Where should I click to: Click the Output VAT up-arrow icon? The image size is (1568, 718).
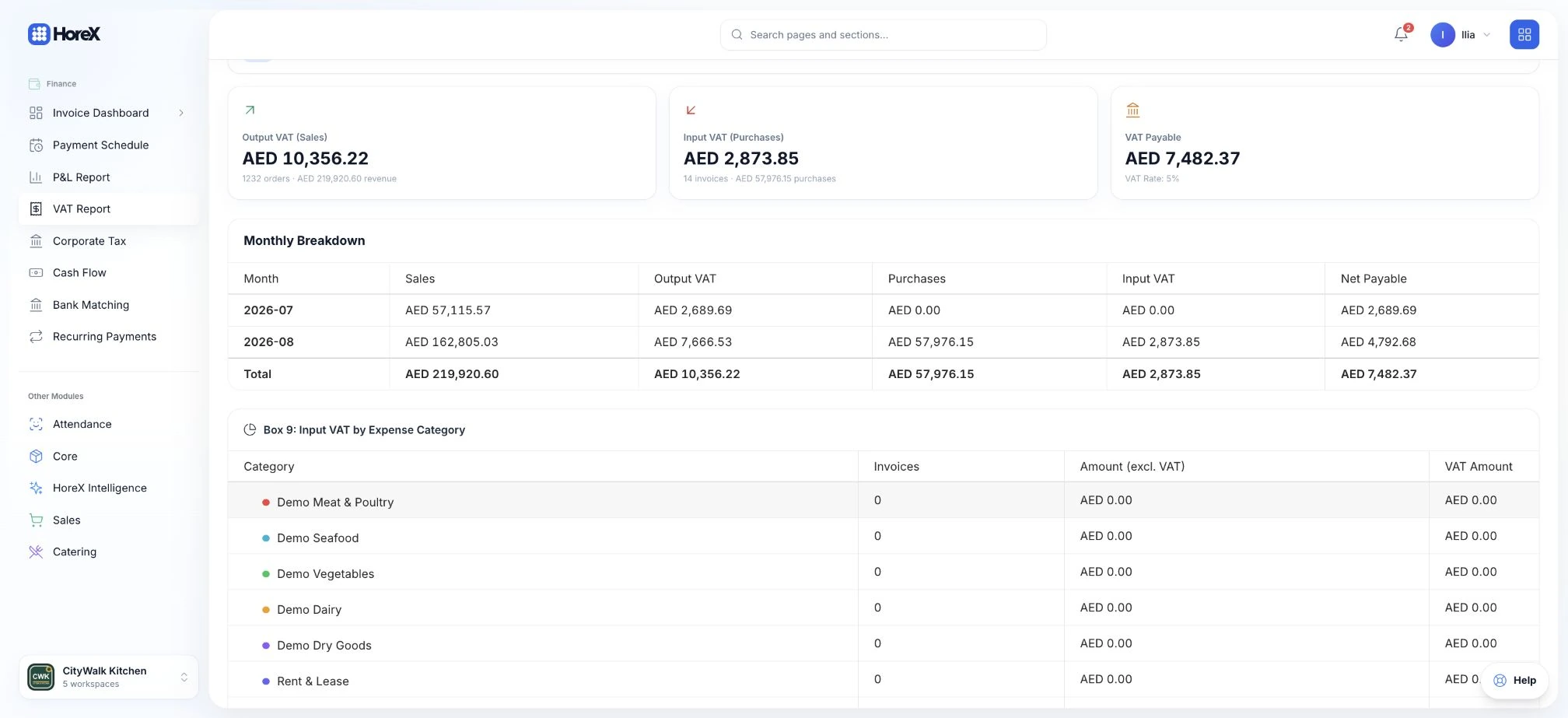pos(250,110)
